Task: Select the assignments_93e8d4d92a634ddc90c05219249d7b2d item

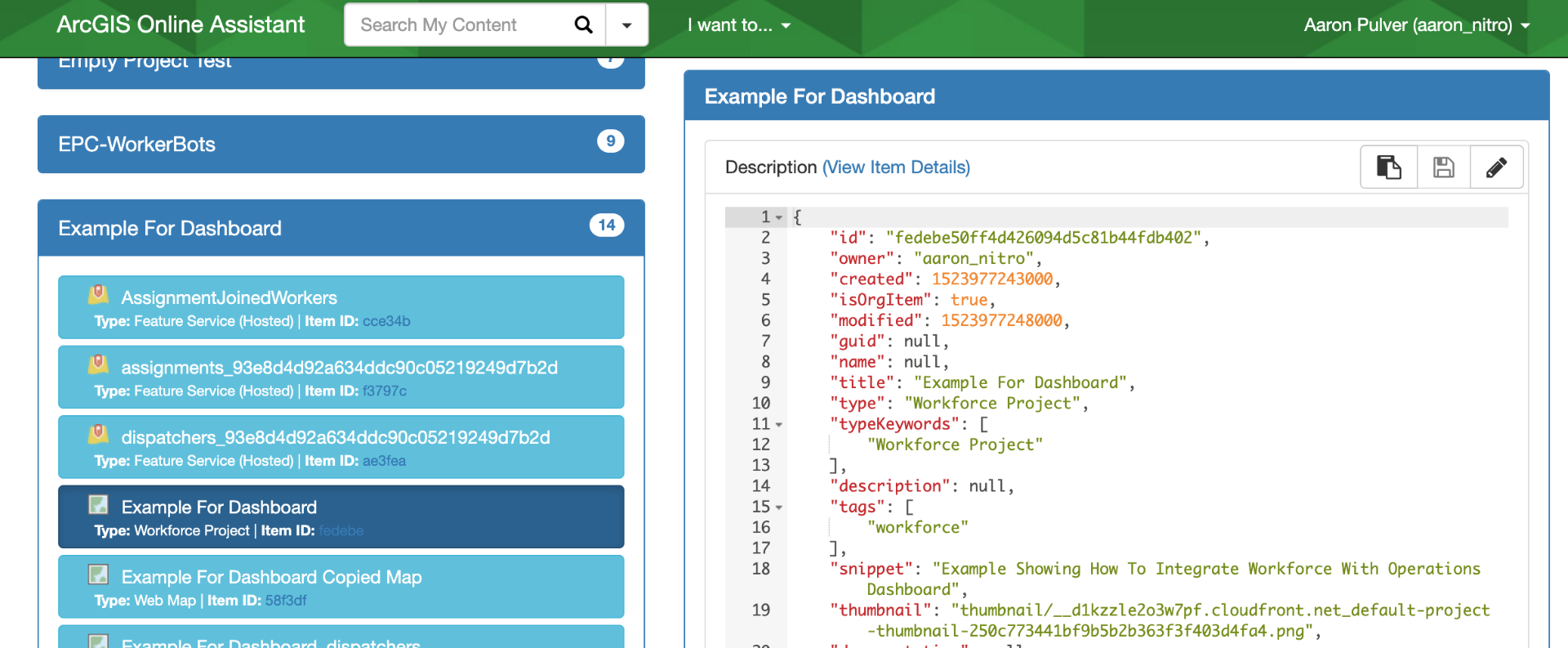Action: point(341,377)
